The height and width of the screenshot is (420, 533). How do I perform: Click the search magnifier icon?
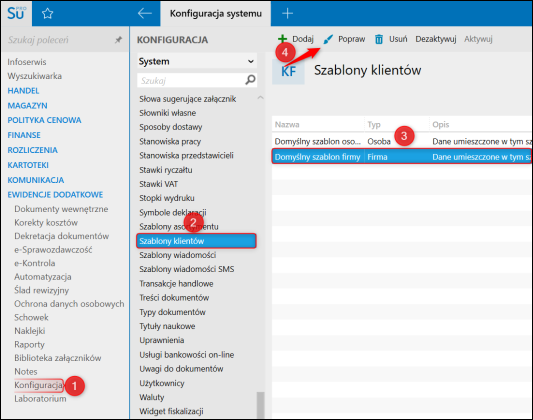(x=251, y=80)
